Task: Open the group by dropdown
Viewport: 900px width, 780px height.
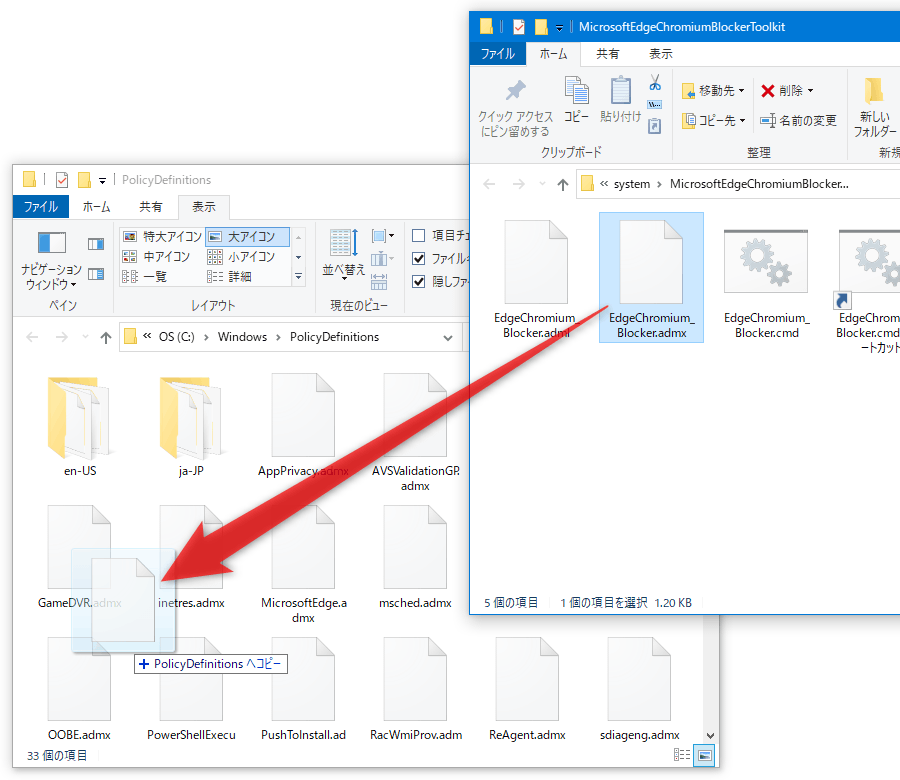Action: tap(382, 236)
